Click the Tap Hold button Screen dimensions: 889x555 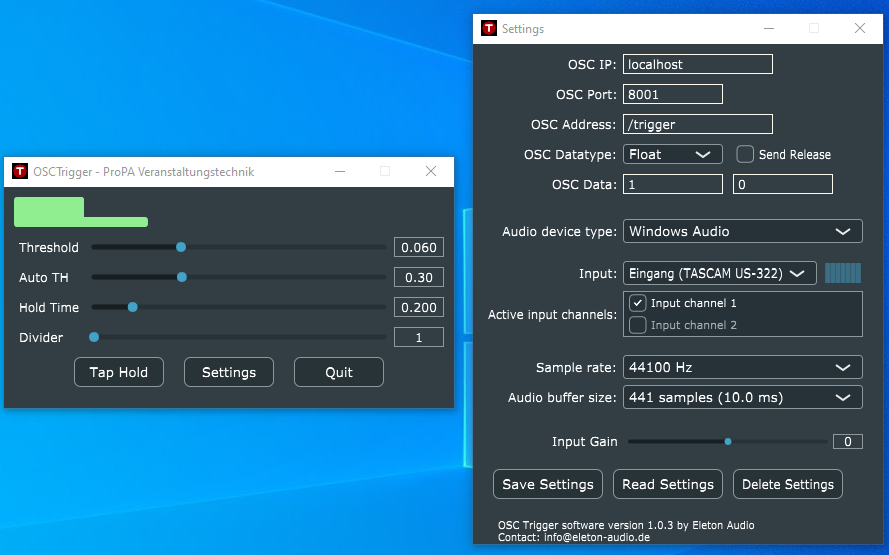coord(118,372)
